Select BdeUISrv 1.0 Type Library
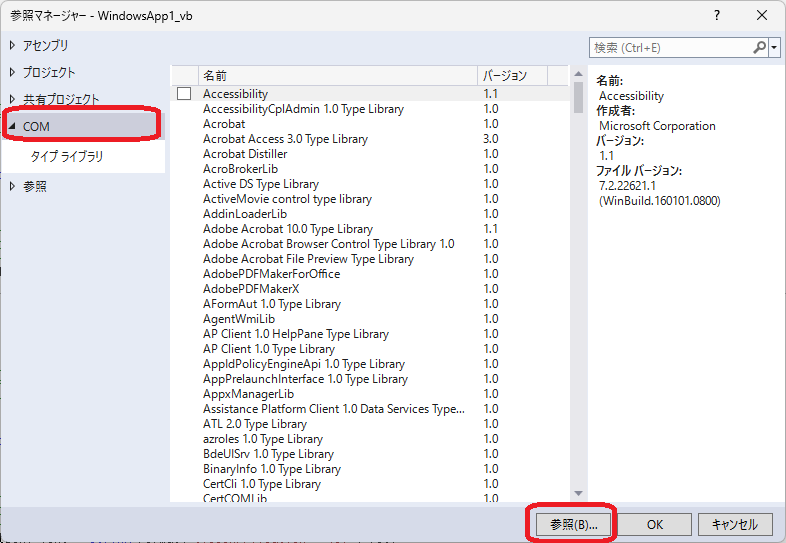The image size is (786, 543). (x=268, y=454)
